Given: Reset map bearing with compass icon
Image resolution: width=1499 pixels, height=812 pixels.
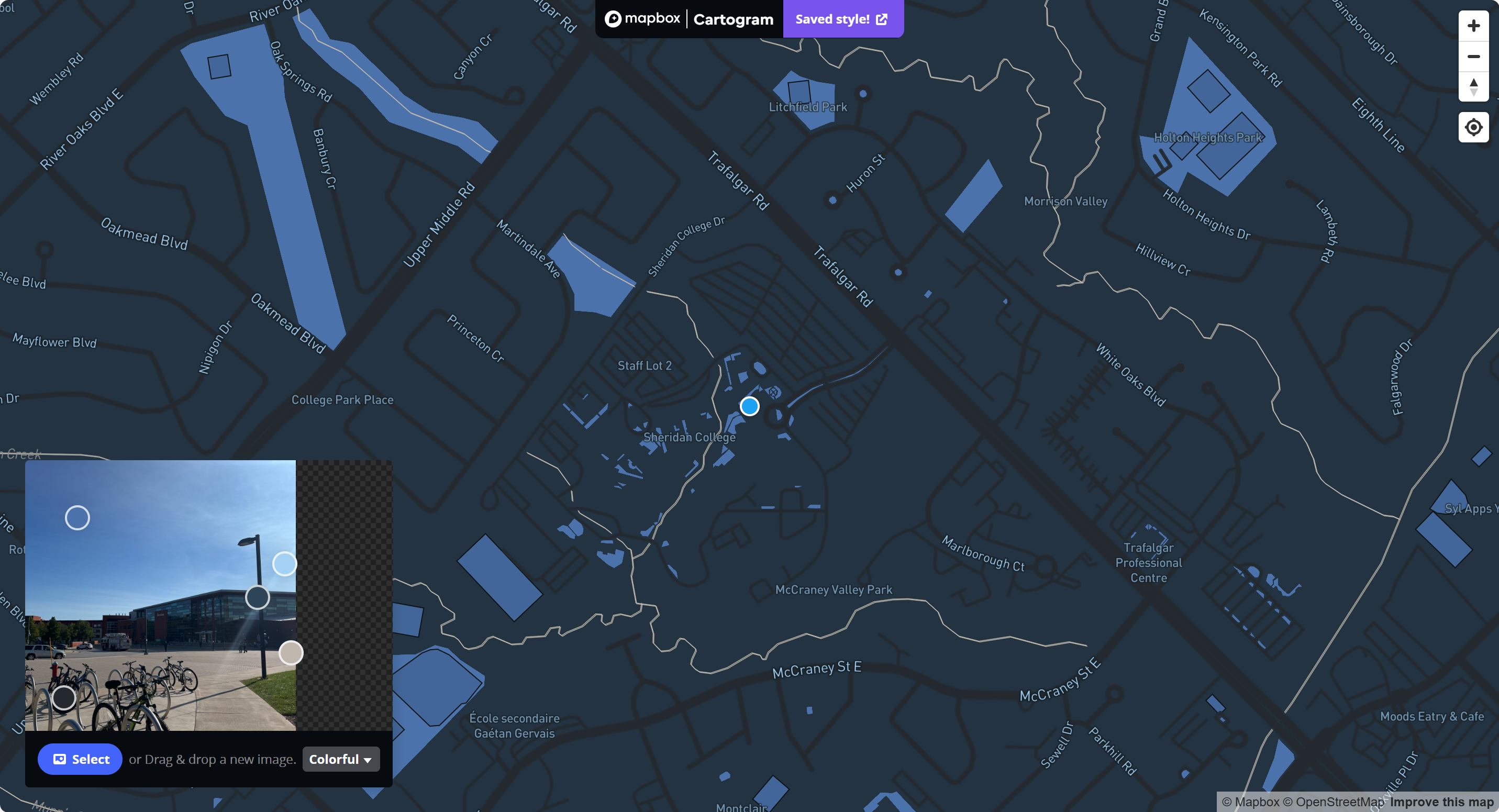Looking at the screenshot, I should (1473, 87).
